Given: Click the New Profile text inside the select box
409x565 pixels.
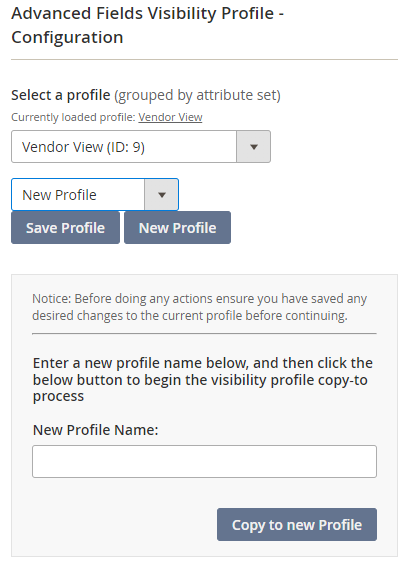Looking at the screenshot, I should [x=59, y=195].
